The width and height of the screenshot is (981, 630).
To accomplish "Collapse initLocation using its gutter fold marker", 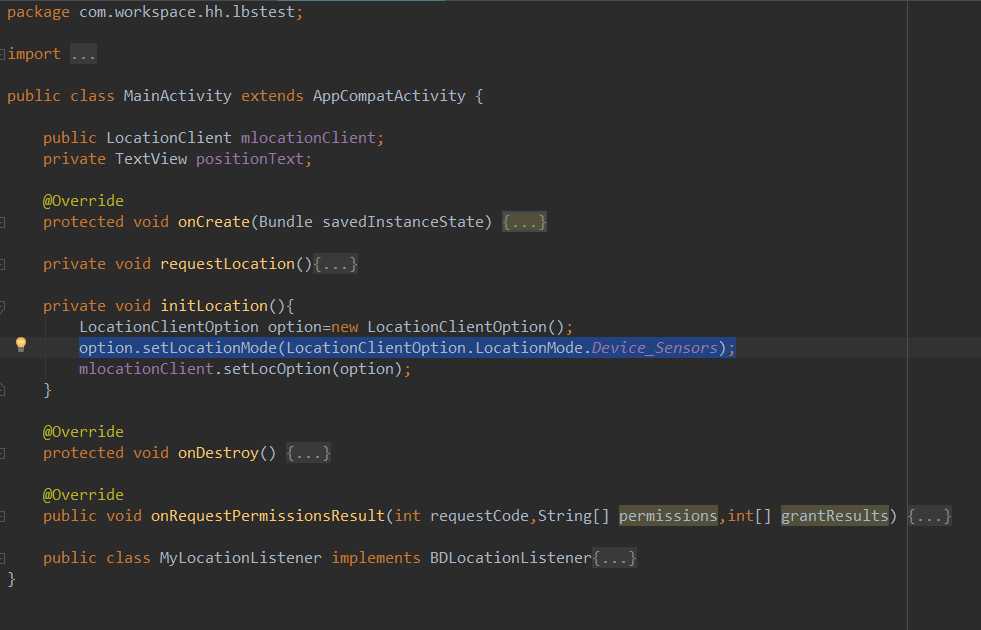I will 3,306.
